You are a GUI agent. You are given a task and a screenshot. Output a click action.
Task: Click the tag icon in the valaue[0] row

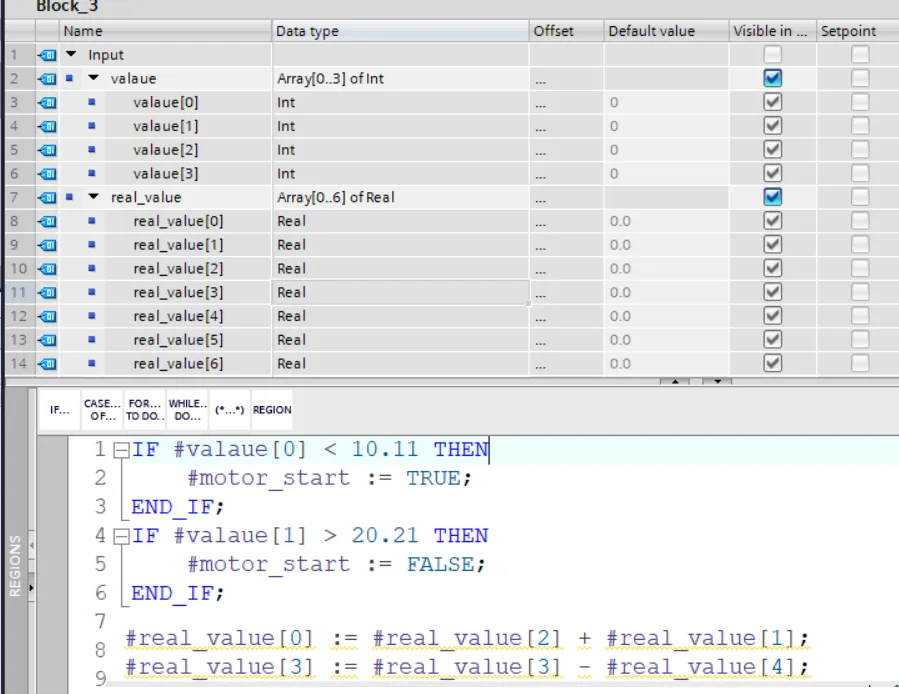click(x=47, y=103)
